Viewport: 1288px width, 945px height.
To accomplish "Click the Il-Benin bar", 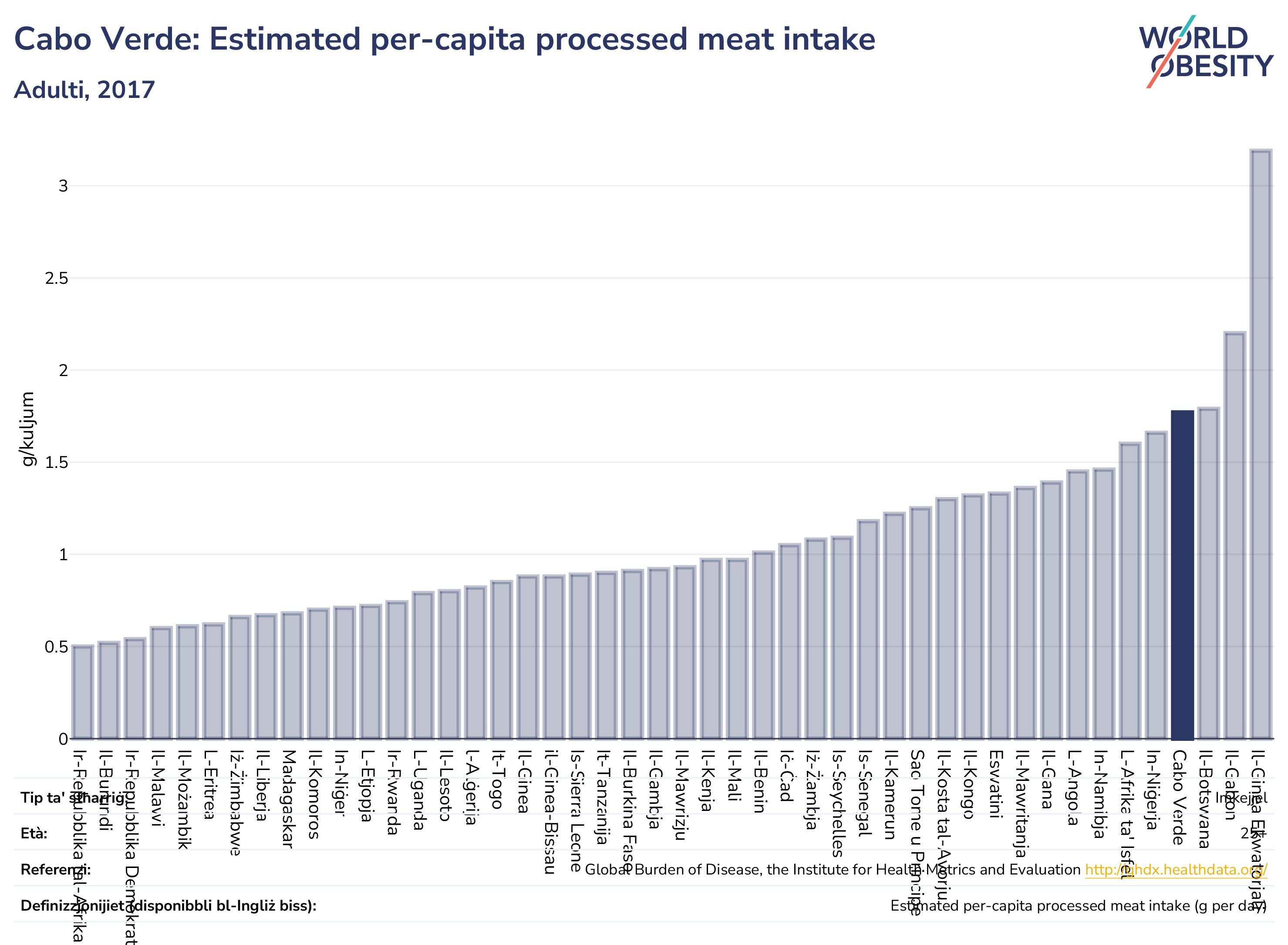I will (x=763, y=645).
